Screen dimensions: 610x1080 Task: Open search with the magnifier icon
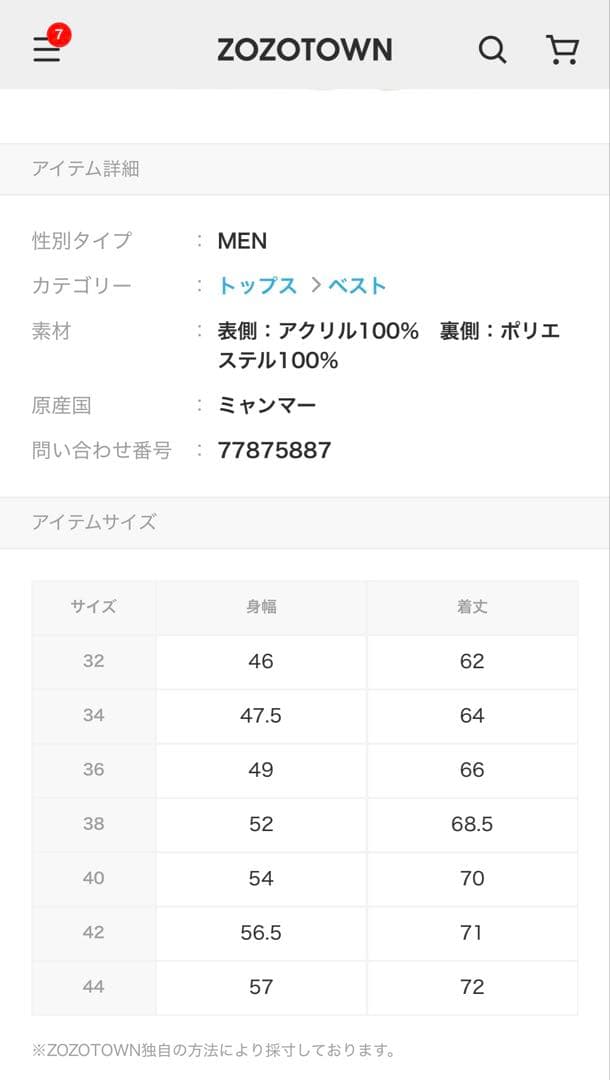tap(492, 50)
